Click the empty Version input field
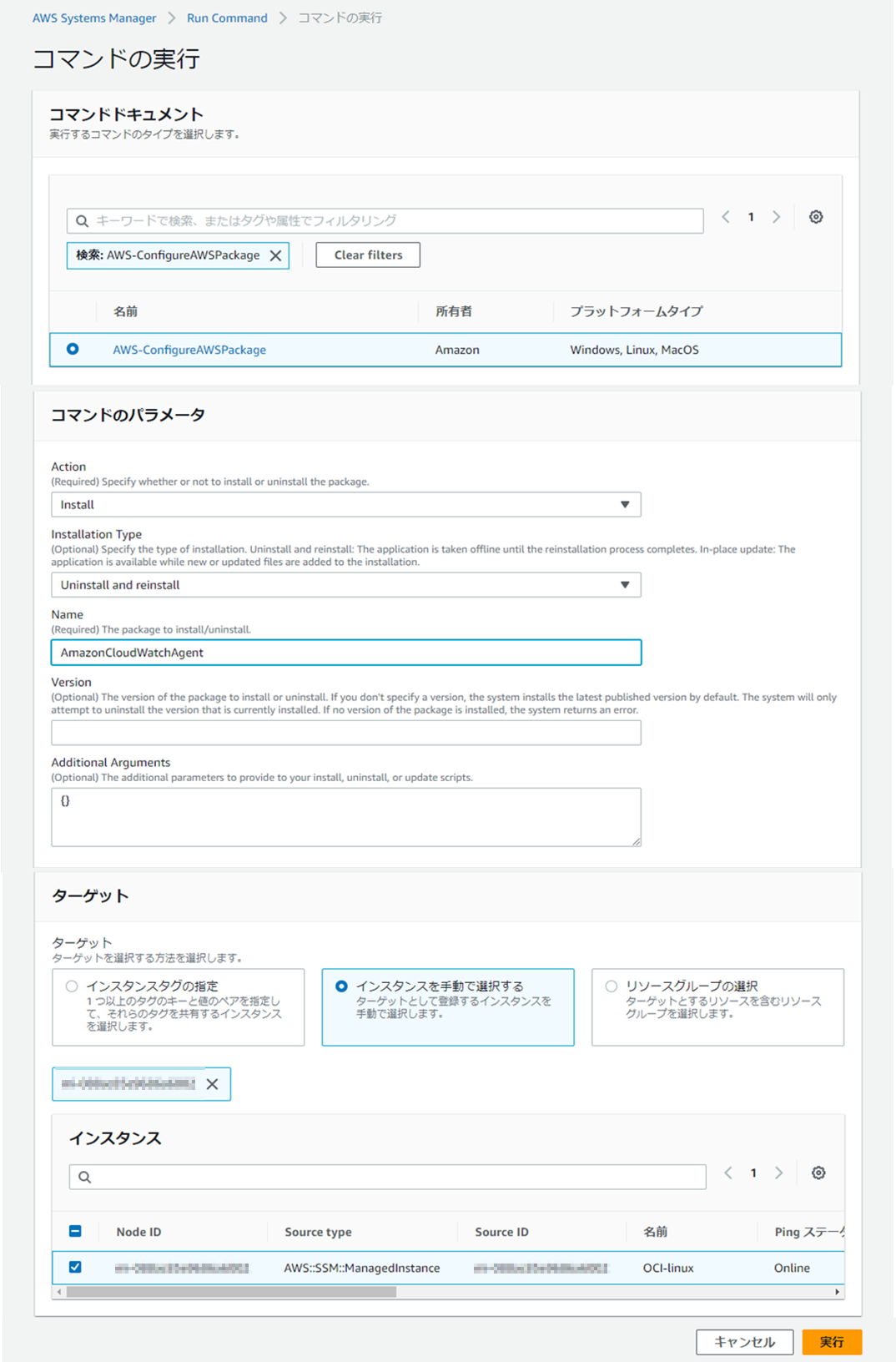 click(346, 733)
